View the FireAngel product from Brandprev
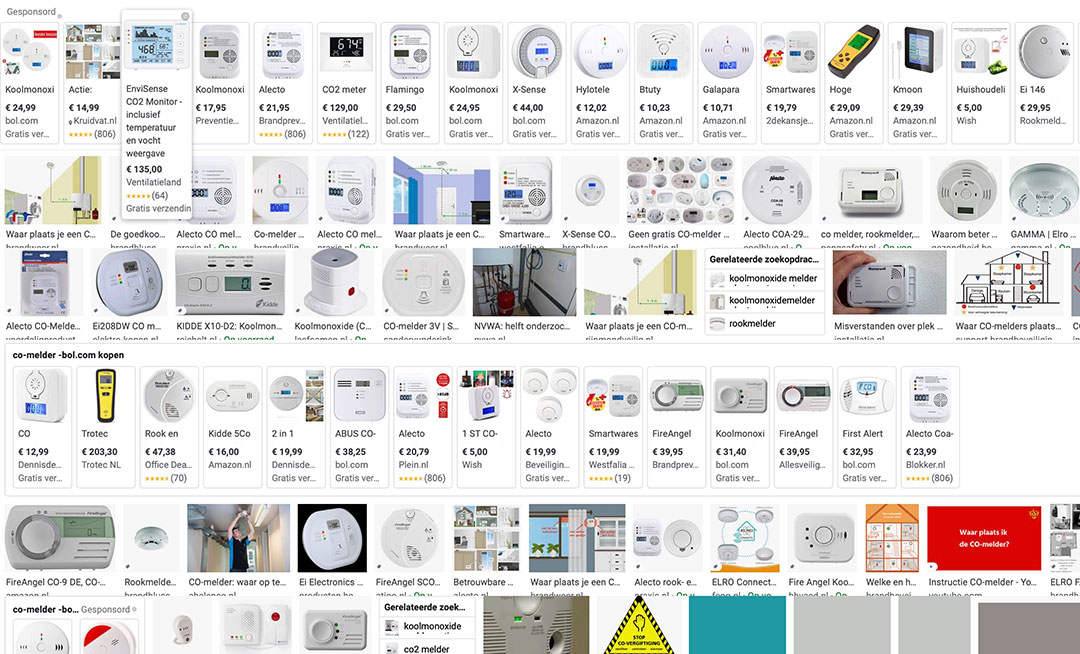The width and height of the screenshot is (1080, 654). [x=676, y=427]
